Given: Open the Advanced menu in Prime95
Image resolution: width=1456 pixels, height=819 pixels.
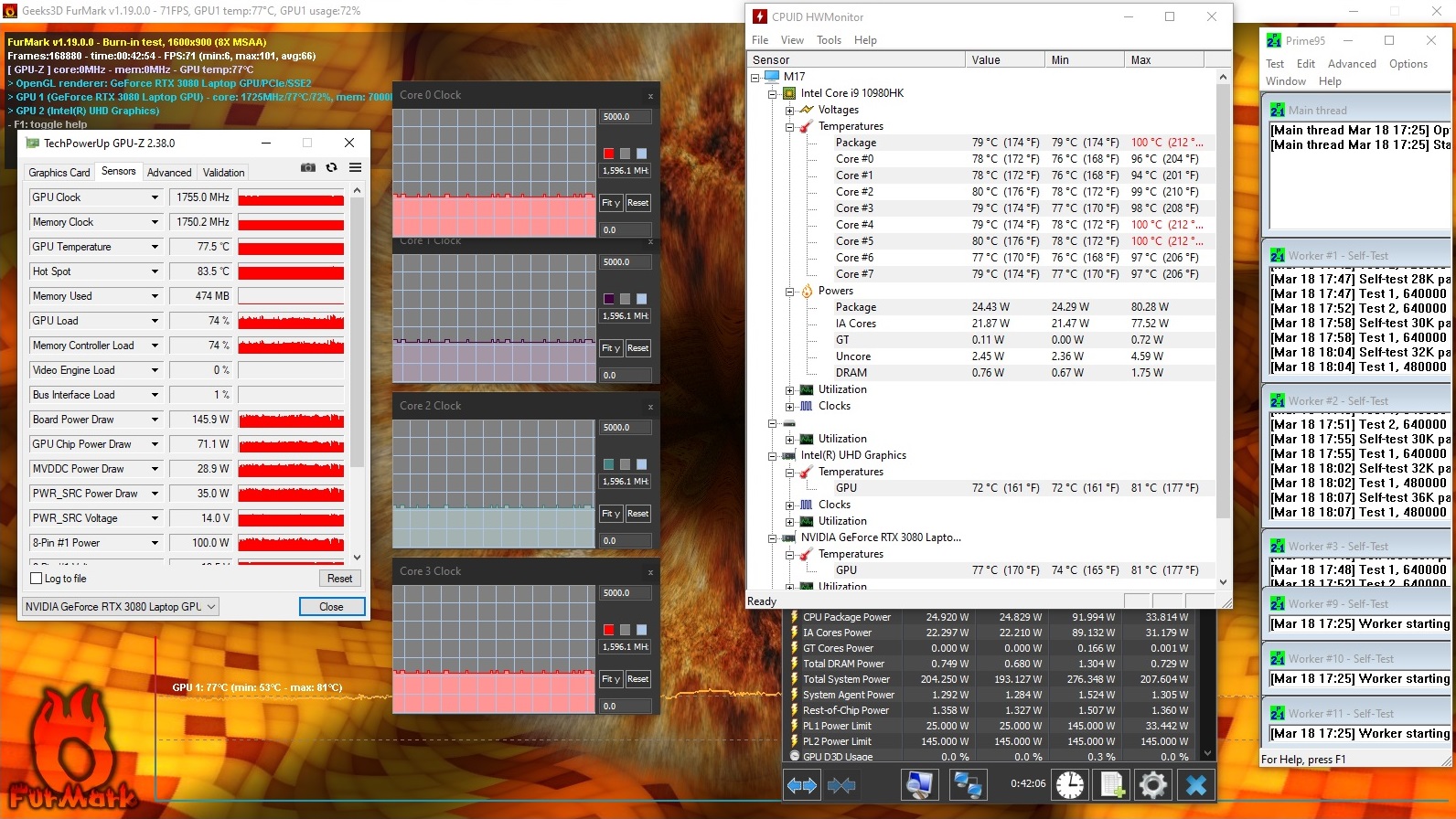Looking at the screenshot, I should tap(1352, 64).
